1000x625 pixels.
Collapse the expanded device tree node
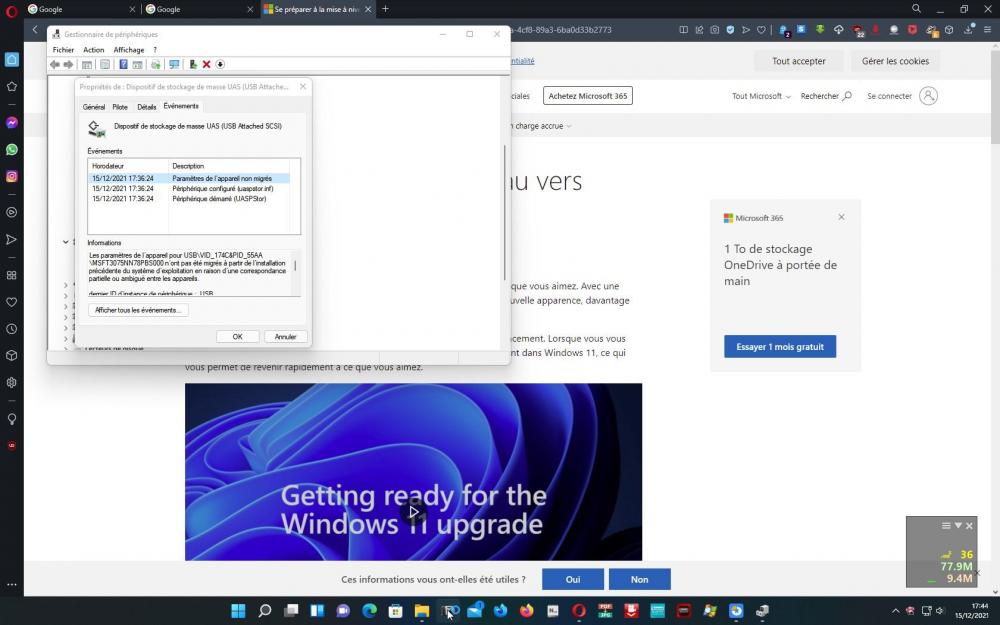(65, 242)
